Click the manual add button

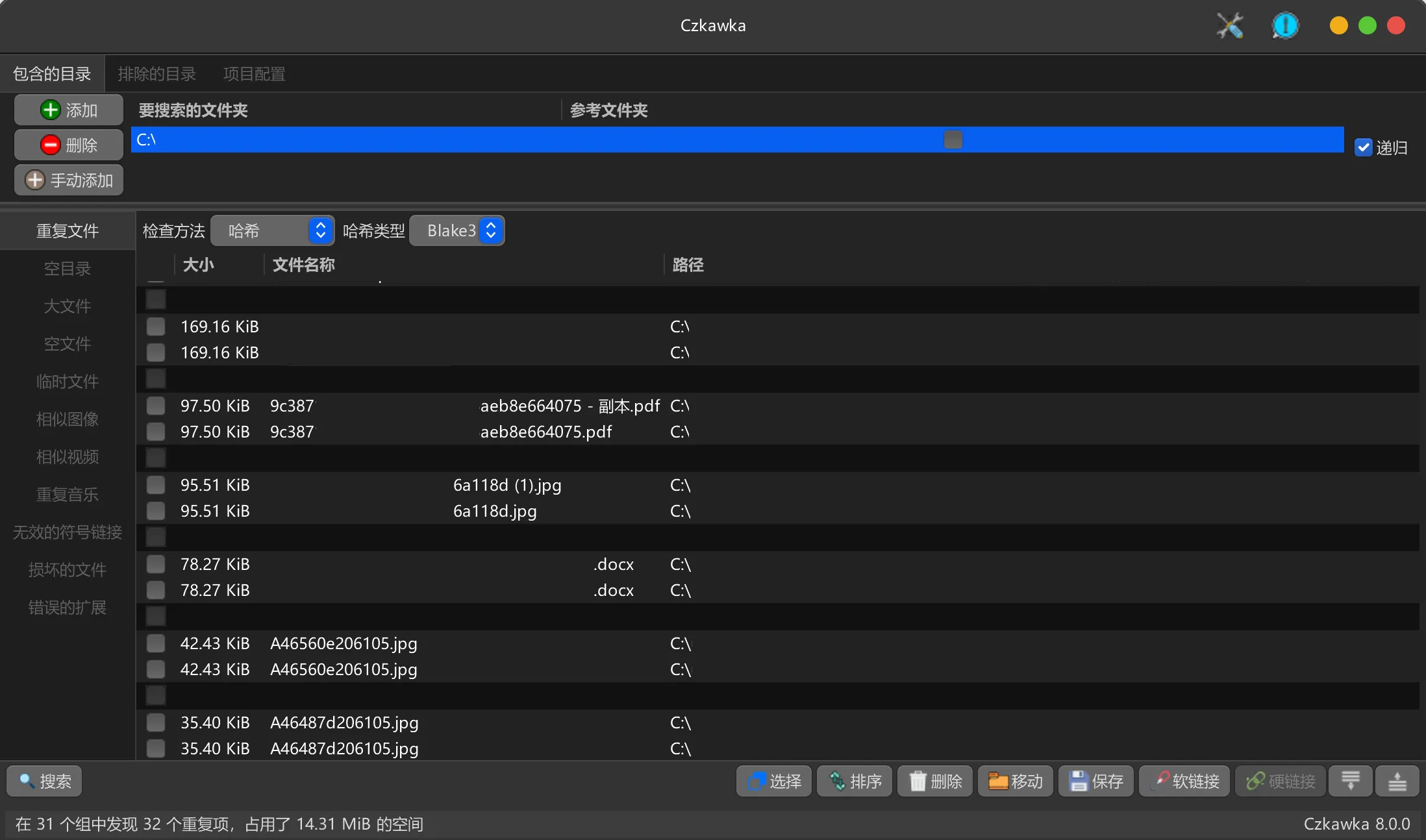tap(69, 180)
